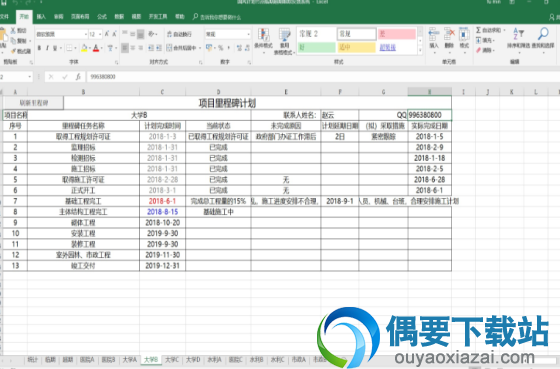Image resolution: width=560 pixels, height=369 pixels.
Task: Open the font size dropdown
Action: [x=100, y=34]
